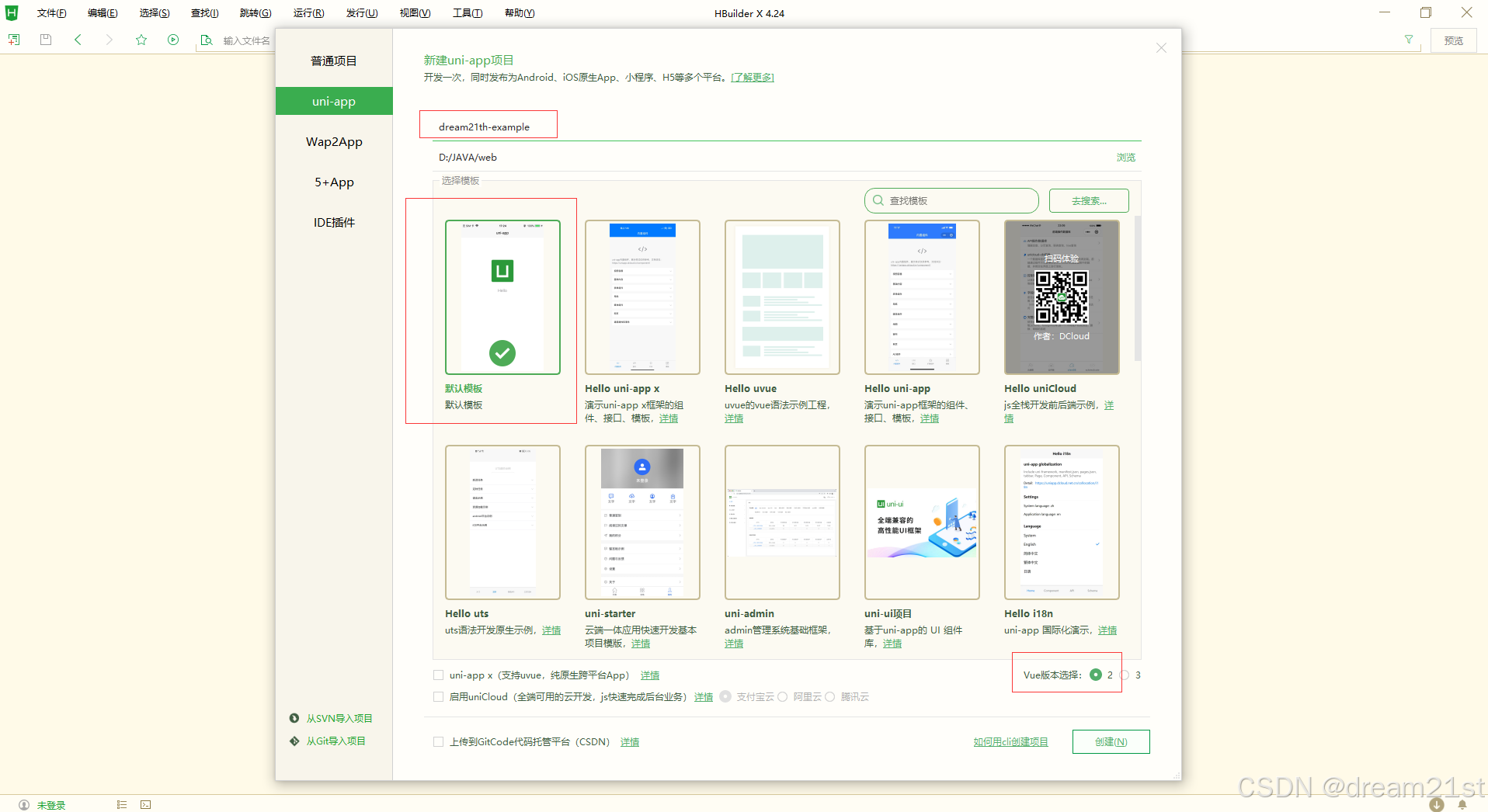This screenshot has width=1488, height=812.
Task: Click the file search icon in toolbar
Action: [207, 40]
